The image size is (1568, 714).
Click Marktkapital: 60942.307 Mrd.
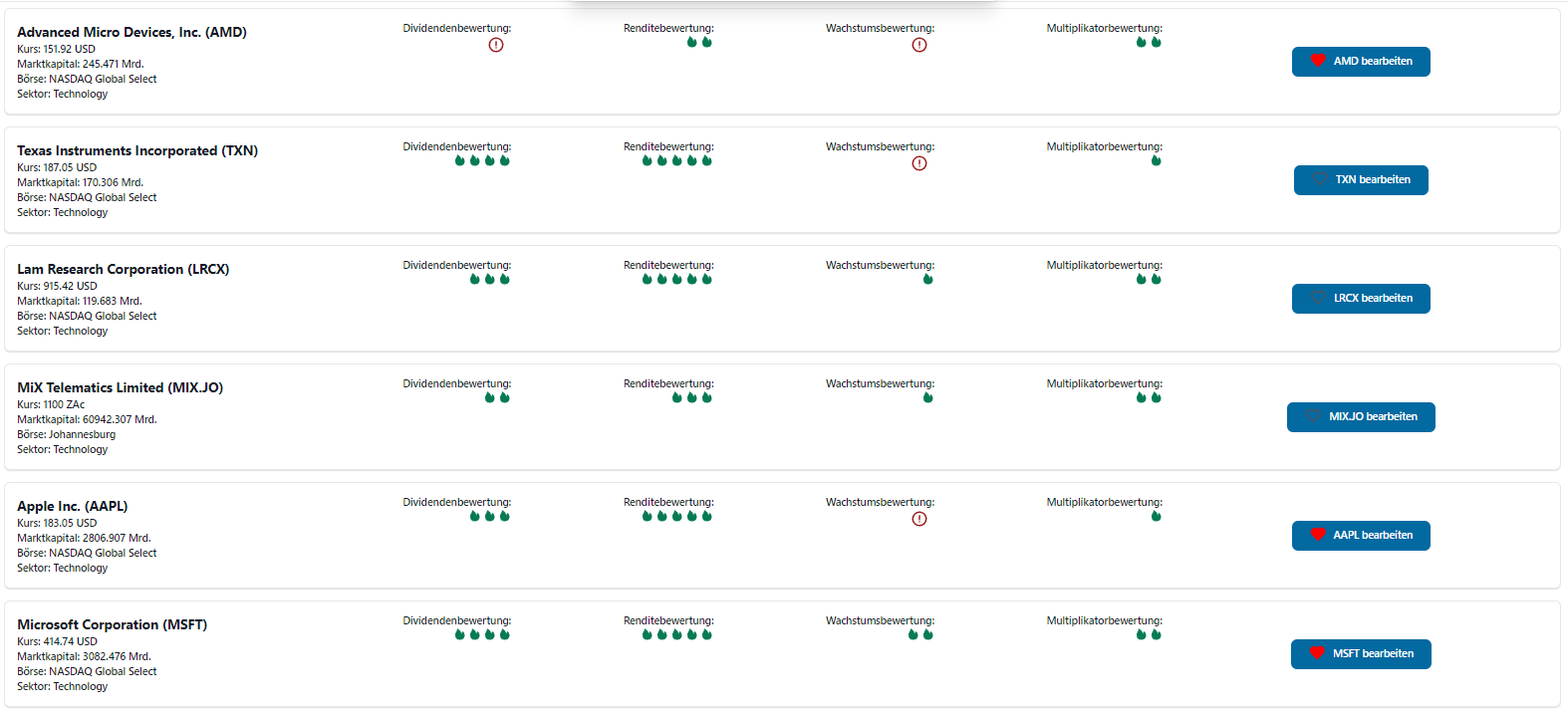[x=87, y=419]
